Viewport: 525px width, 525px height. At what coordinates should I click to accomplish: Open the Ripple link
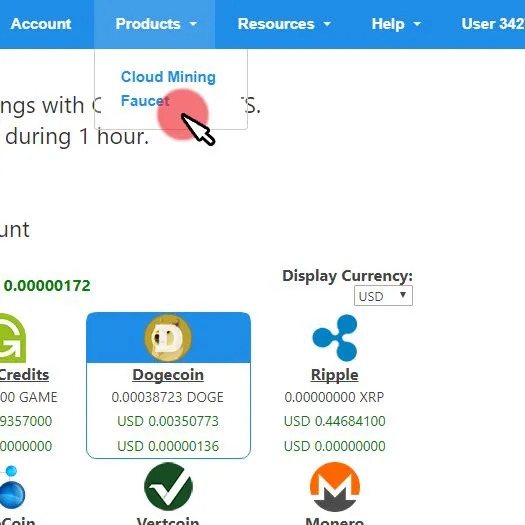click(x=334, y=374)
